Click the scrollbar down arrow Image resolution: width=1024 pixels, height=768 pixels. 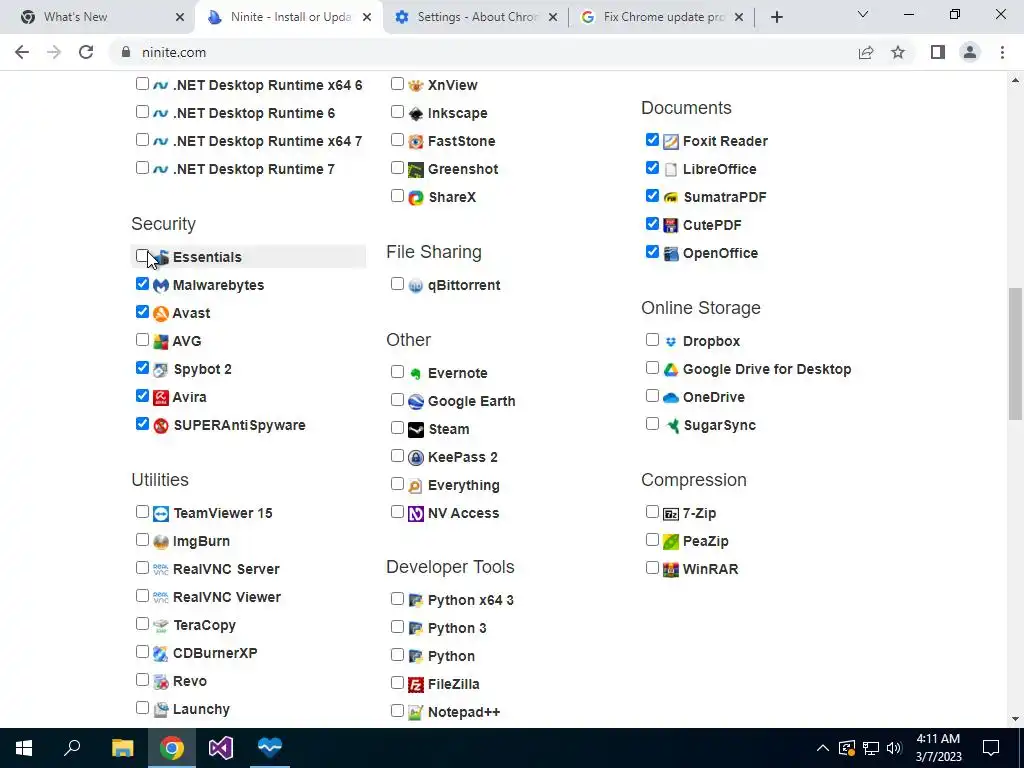[1015, 719]
